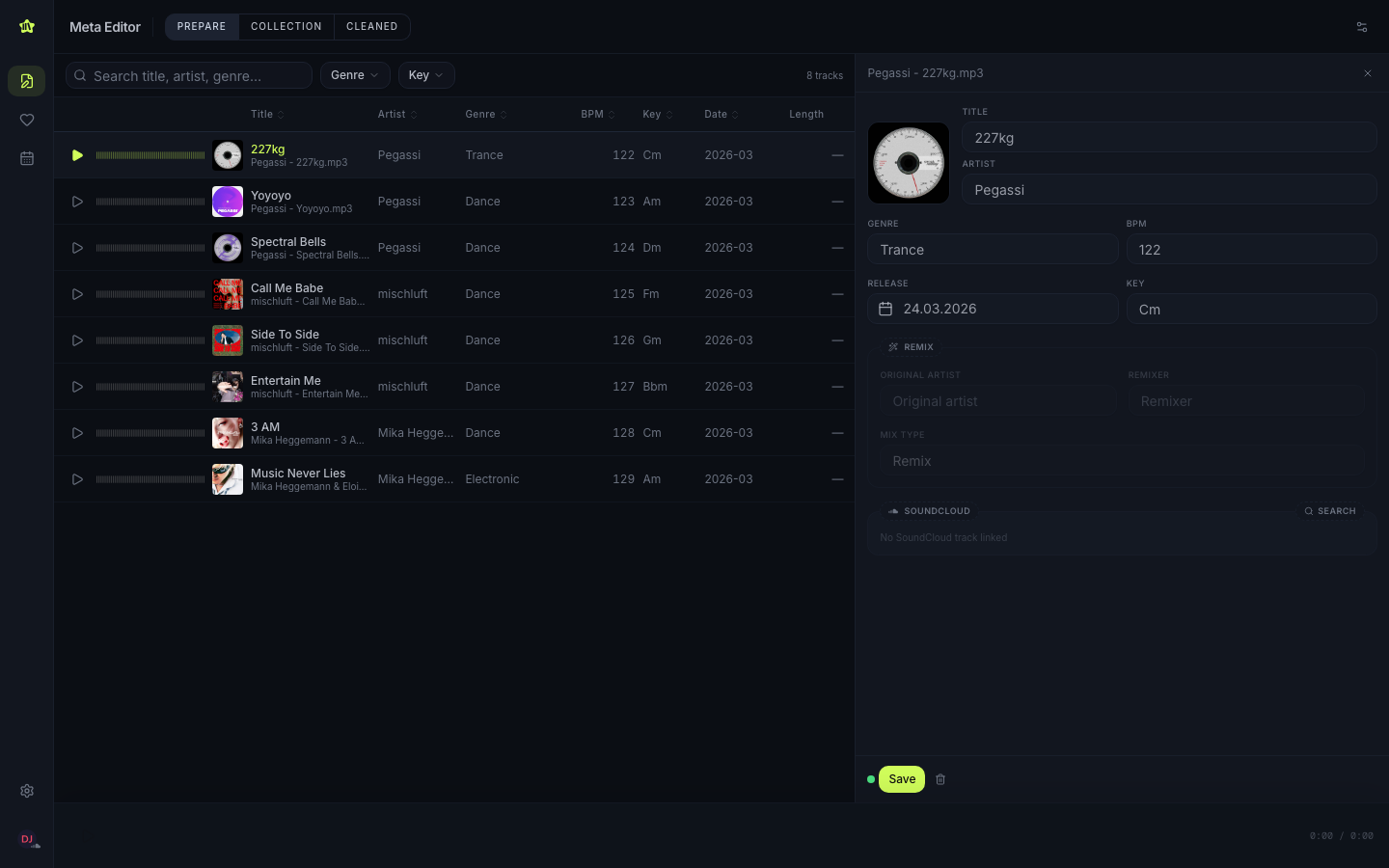Open settings gear in left sidebar
The width and height of the screenshot is (1389, 868).
[27, 791]
